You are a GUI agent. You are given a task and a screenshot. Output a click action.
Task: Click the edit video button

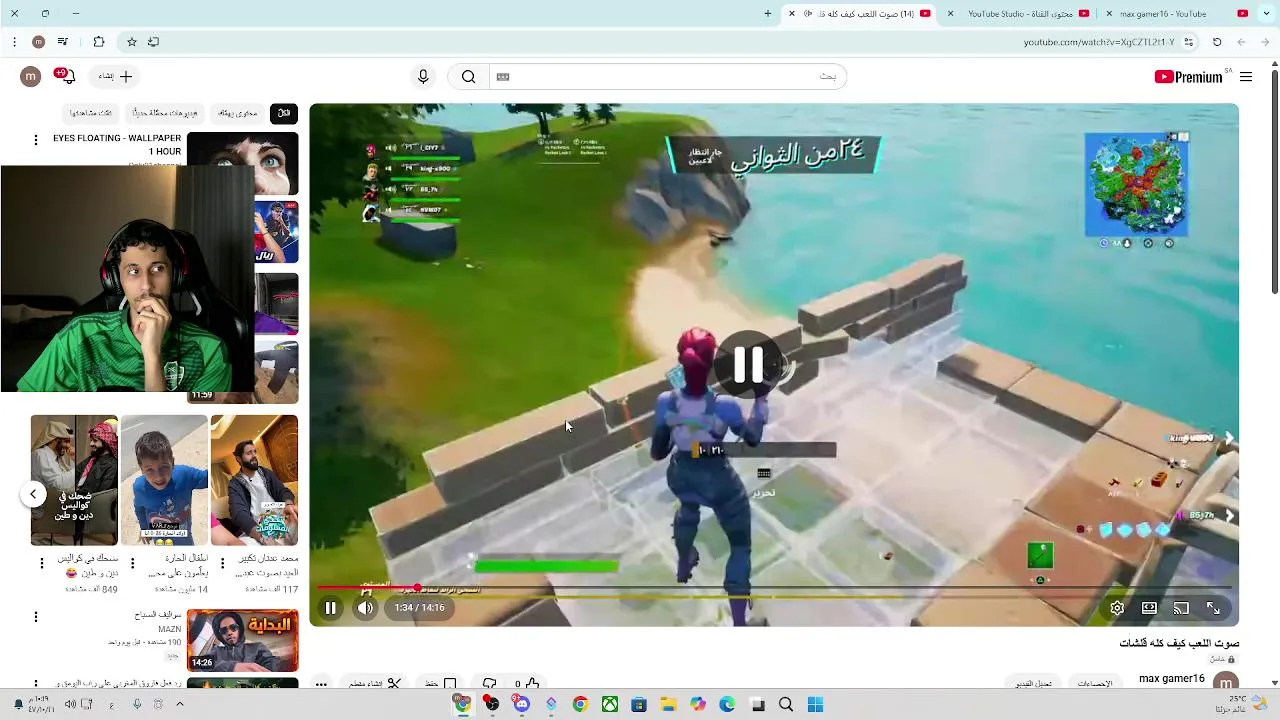(1033, 684)
